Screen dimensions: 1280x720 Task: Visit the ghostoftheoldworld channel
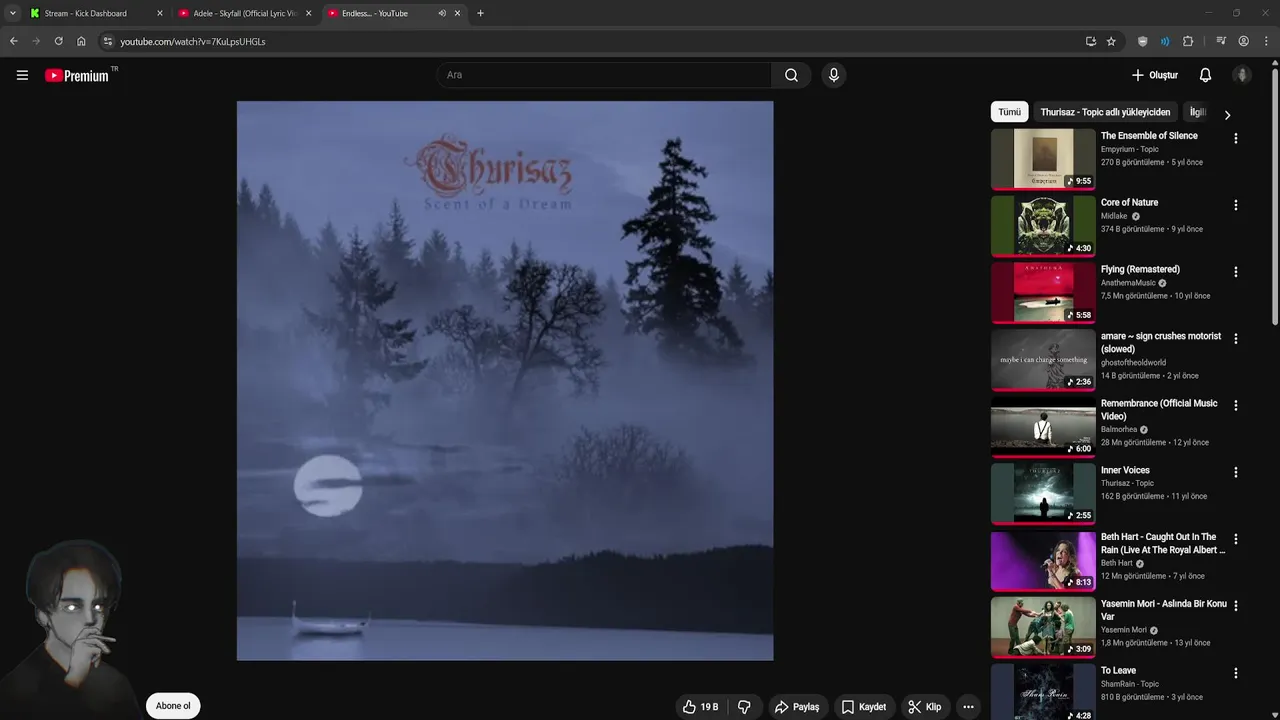pyautogui.click(x=1133, y=362)
